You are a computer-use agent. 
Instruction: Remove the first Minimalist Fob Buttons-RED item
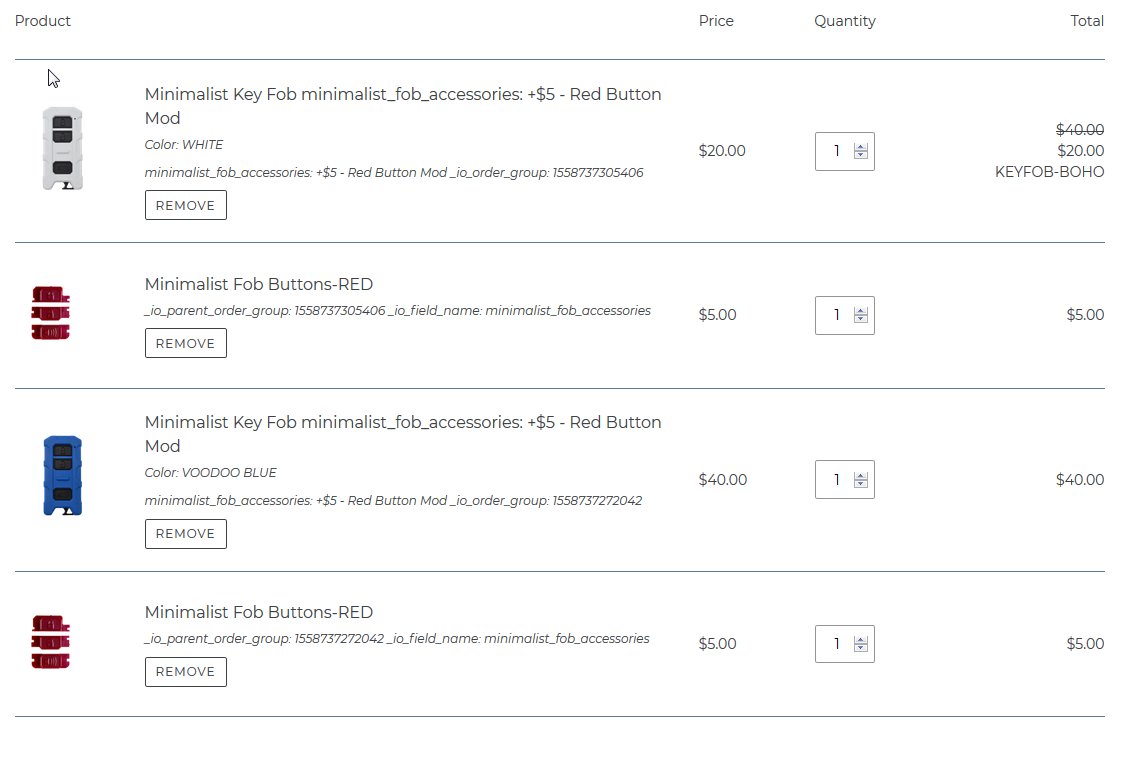(x=186, y=343)
